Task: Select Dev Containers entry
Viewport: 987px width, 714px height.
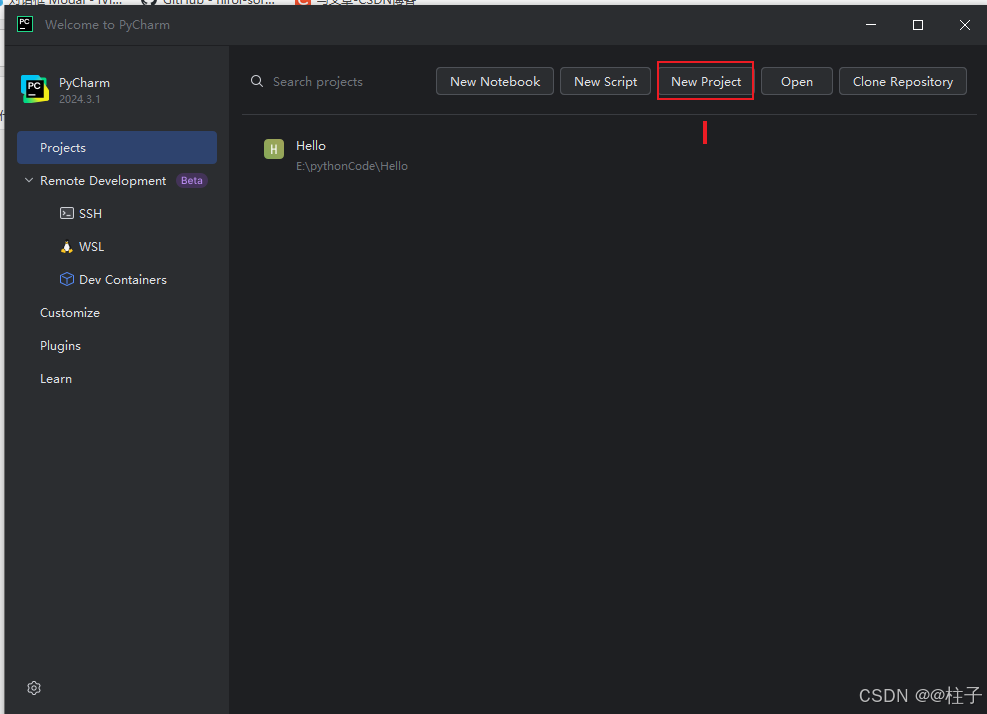Action: point(123,280)
